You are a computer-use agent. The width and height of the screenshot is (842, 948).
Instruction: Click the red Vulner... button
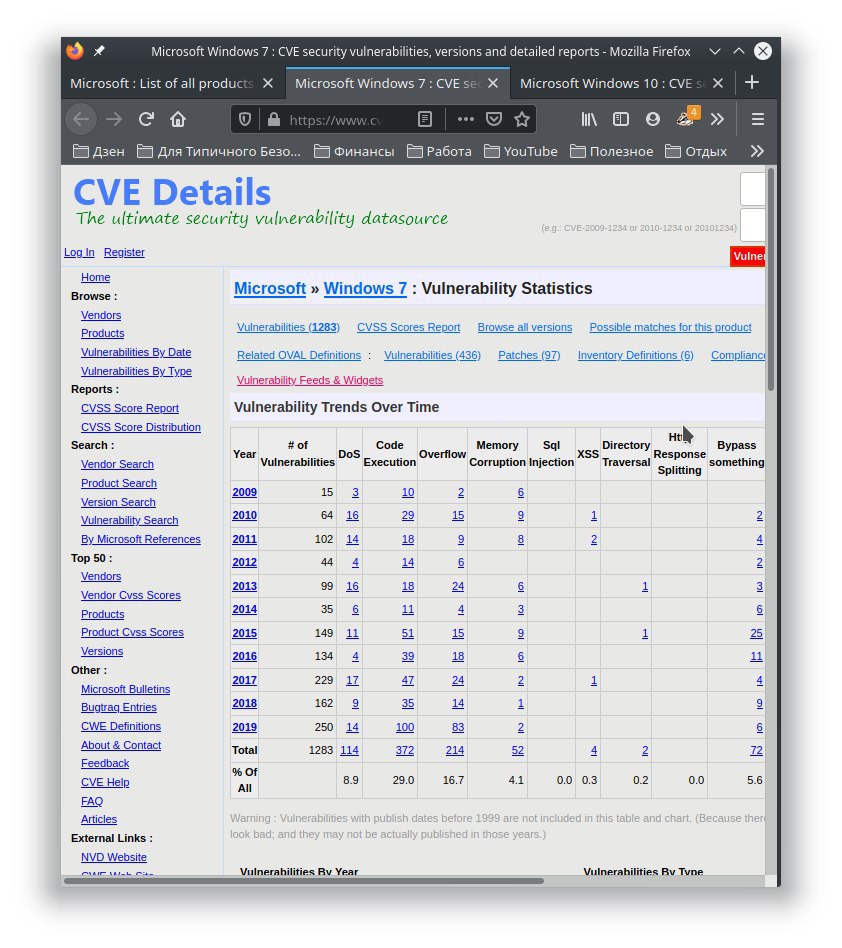(x=748, y=256)
